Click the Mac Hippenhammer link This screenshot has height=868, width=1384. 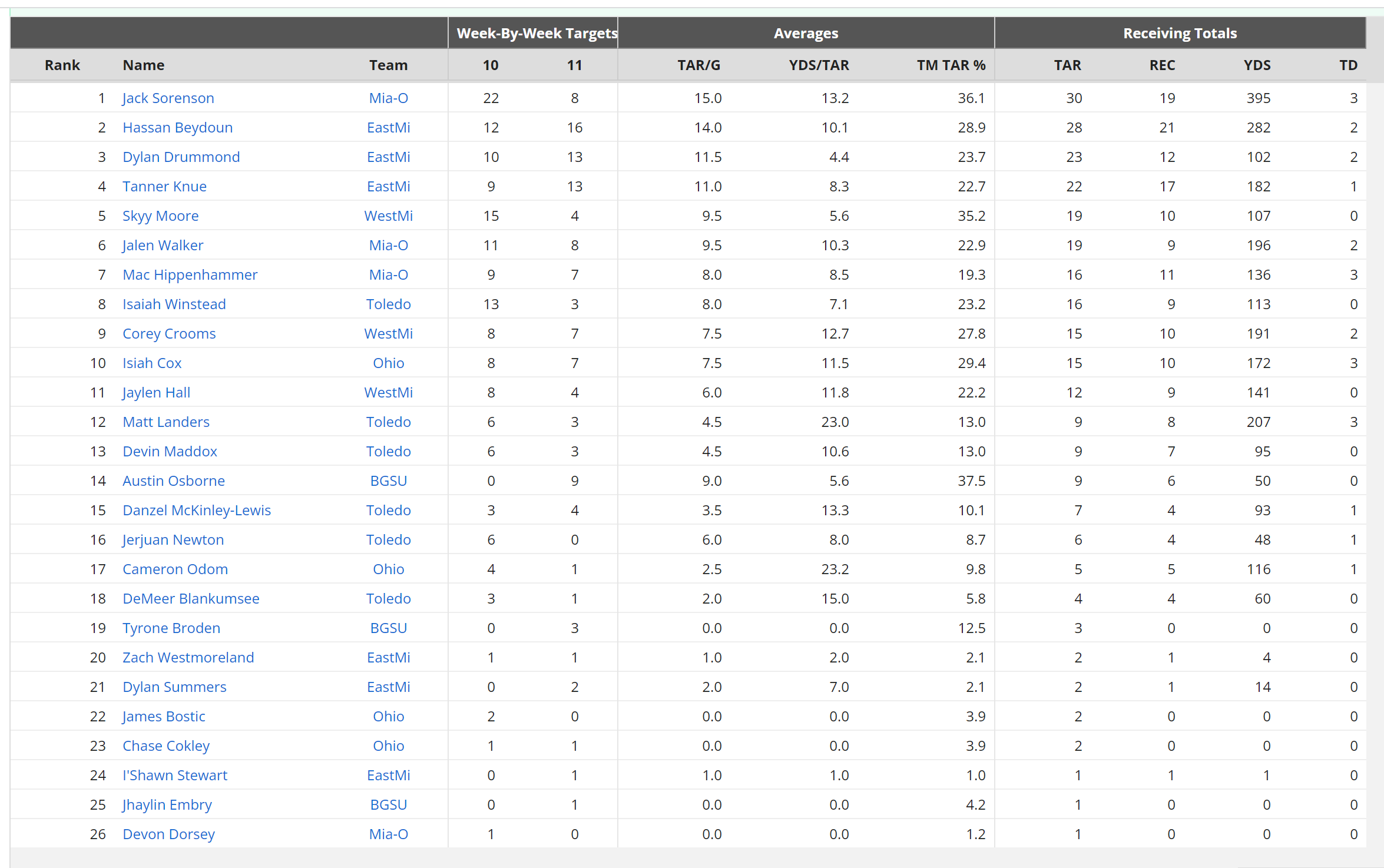click(190, 274)
